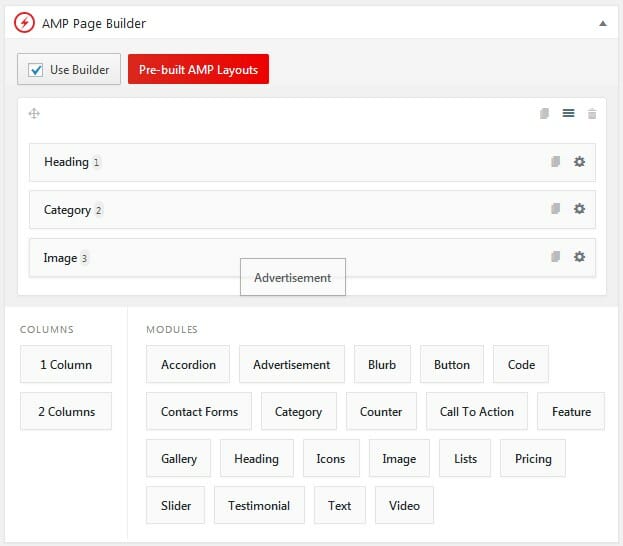Add the Video module
This screenshot has width=623, height=546.
(404, 505)
